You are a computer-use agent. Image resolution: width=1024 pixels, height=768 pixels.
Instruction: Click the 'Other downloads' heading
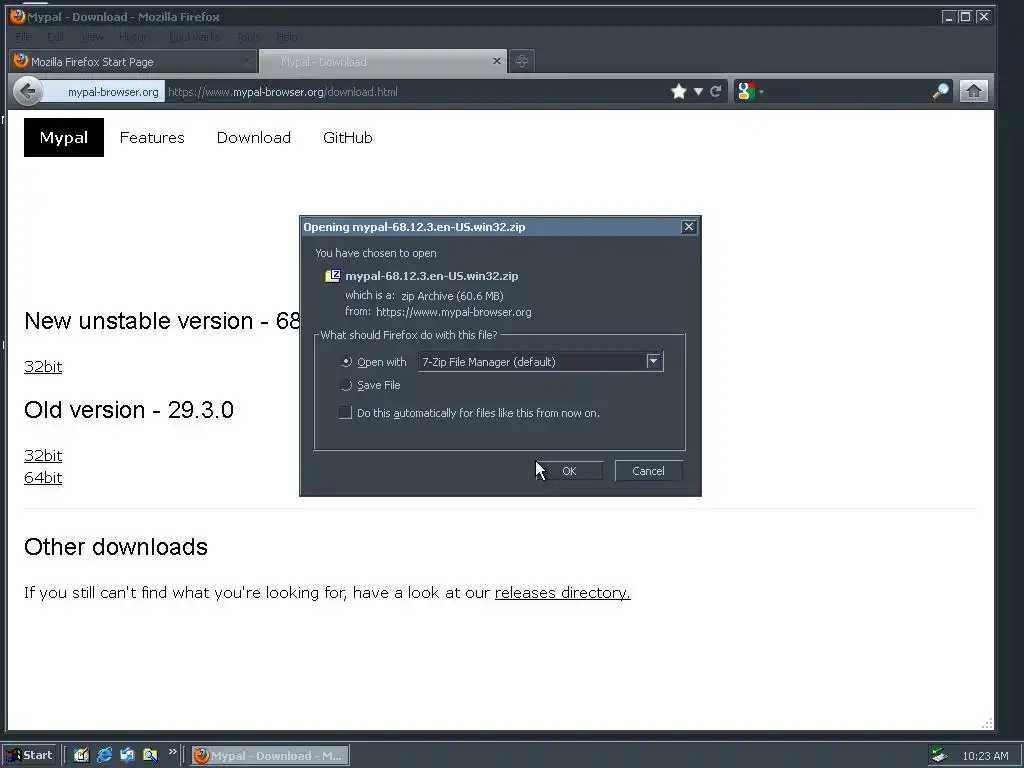click(x=116, y=547)
